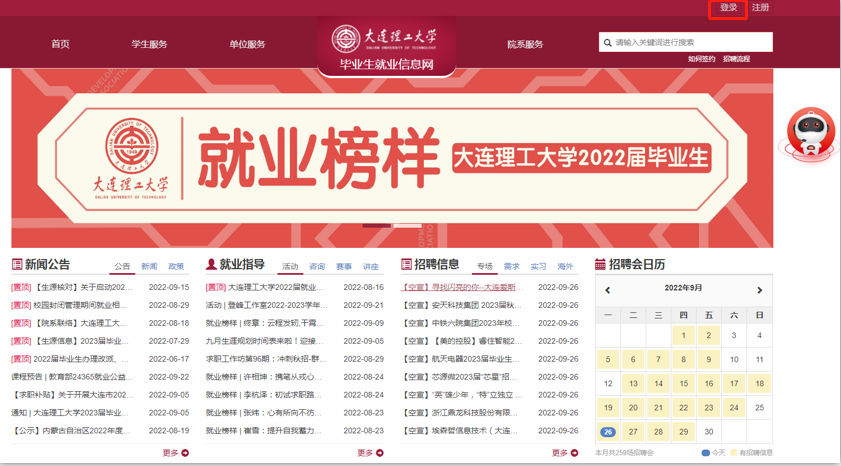The width and height of the screenshot is (841, 466).
Task: Switch to 咨询 tab in 就业指导
Action: (317, 266)
